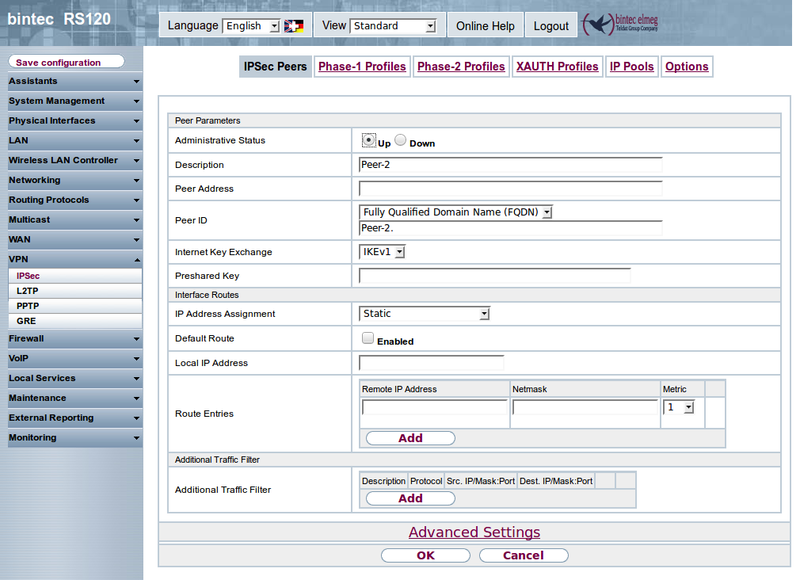The width and height of the screenshot is (800, 580).
Task: Click Save configuration button
Action: [x=66, y=62]
